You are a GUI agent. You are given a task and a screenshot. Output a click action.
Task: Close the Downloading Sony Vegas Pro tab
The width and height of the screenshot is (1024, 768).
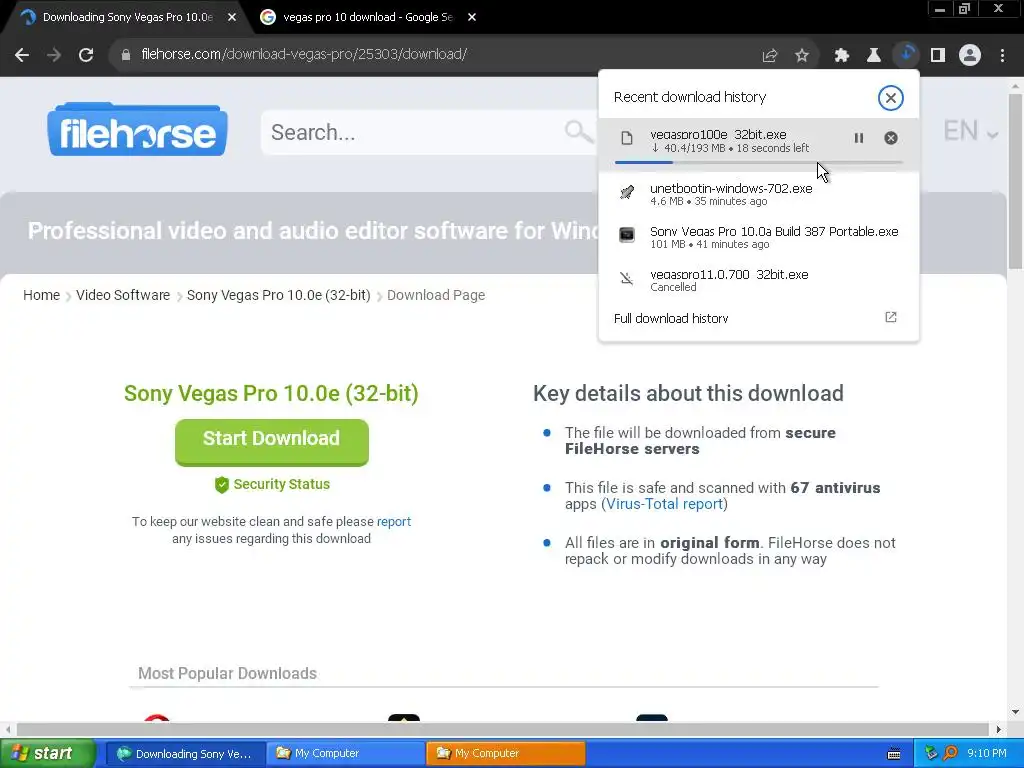click(232, 18)
